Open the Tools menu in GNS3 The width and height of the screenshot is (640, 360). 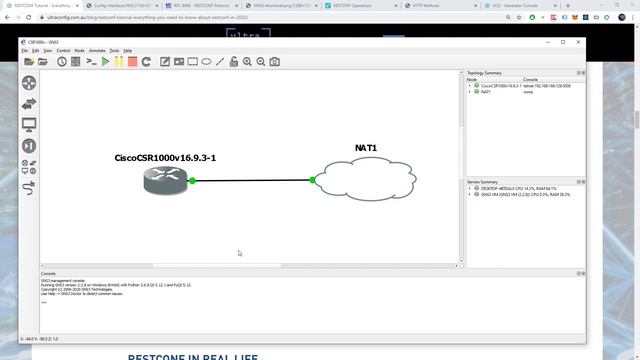[114, 51]
